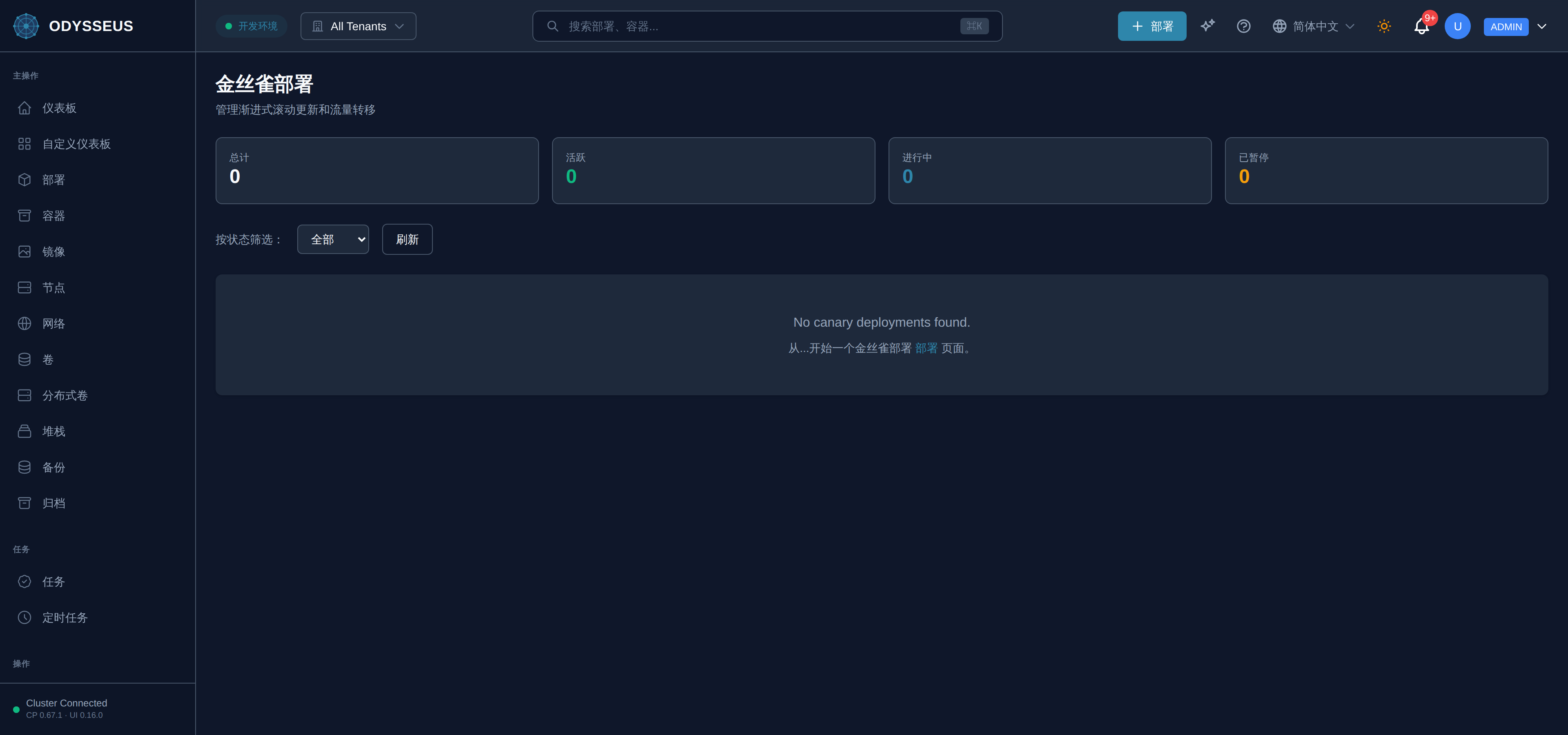Click the 刷新 refresh button
The height and width of the screenshot is (735, 1568).
[x=407, y=239]
